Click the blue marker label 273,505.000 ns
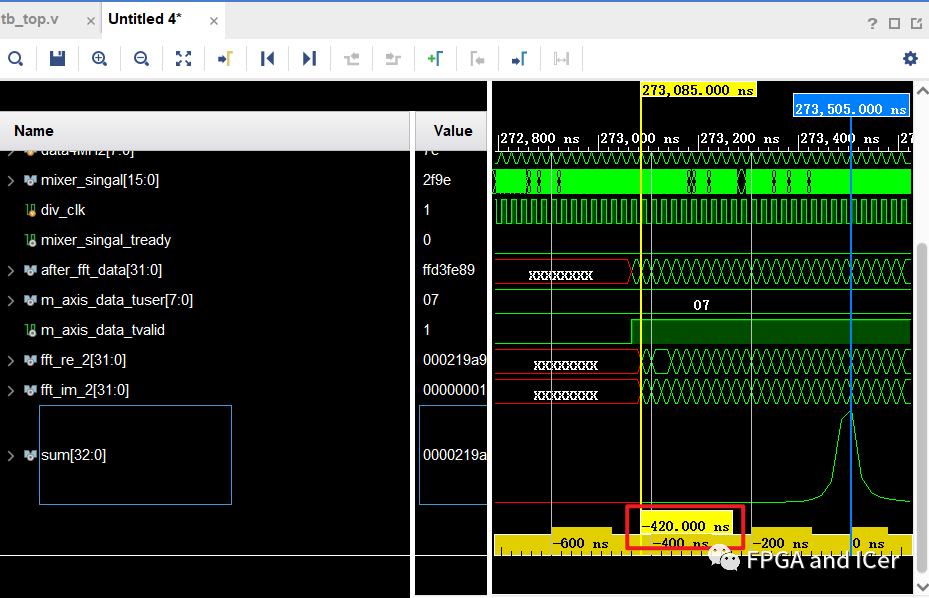Screen dimensions: 929x598 [851, 108]
